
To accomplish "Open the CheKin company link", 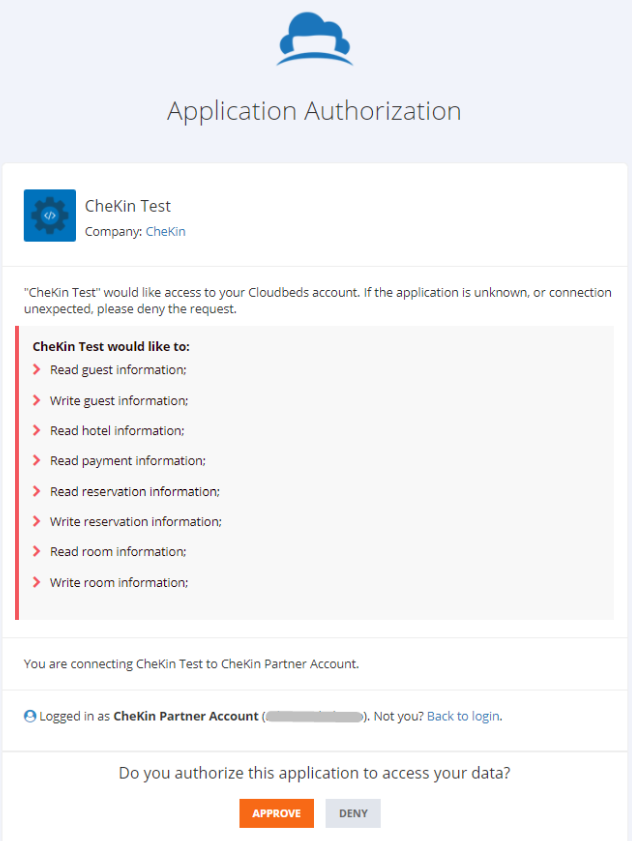I will click(x=166, y=232).
